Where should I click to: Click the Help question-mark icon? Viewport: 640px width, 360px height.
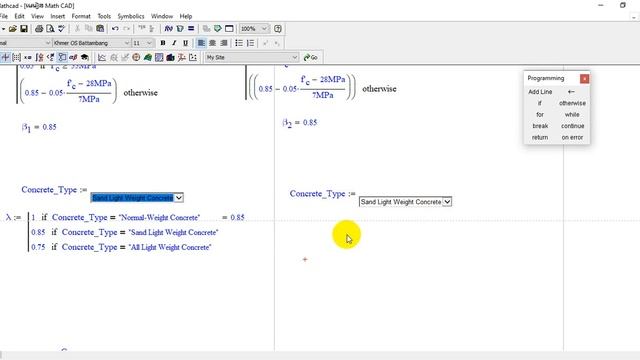click(x=278, y=29)
